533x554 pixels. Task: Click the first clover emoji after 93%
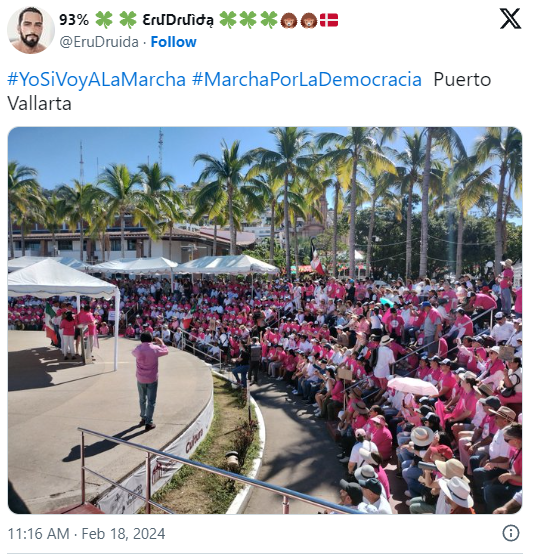104,19
